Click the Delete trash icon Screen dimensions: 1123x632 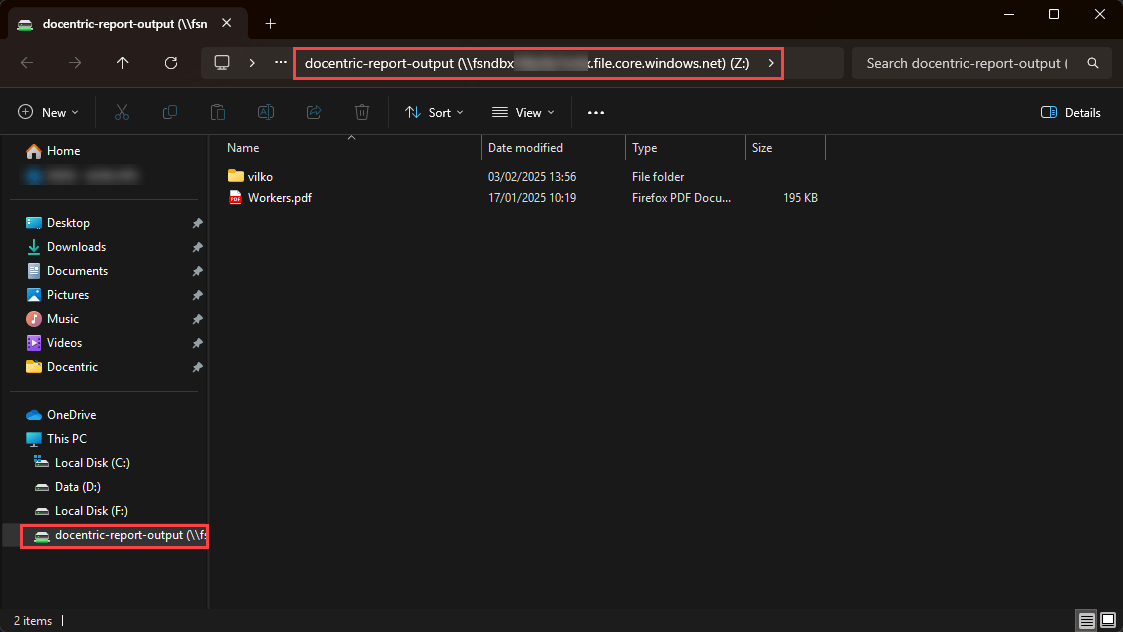[362, 112]
